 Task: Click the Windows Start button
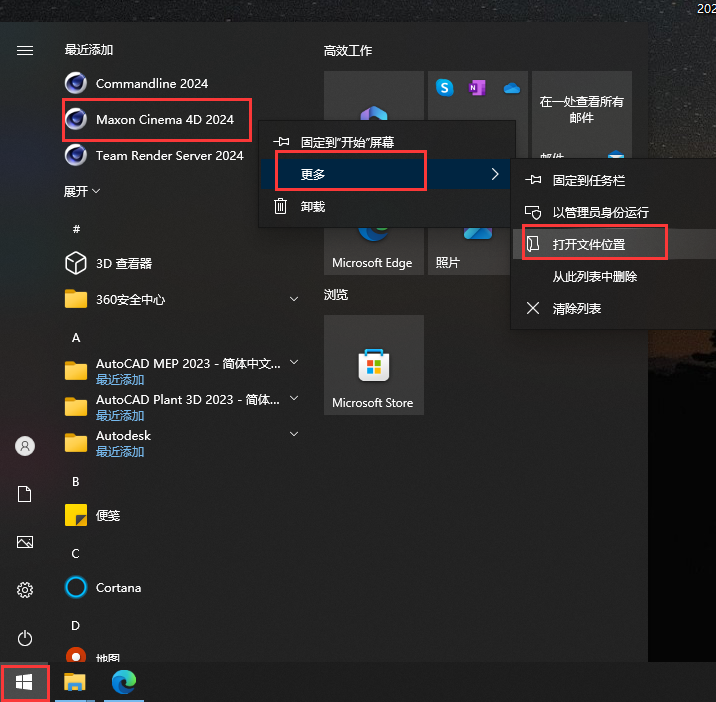click(x=24, y=683)
